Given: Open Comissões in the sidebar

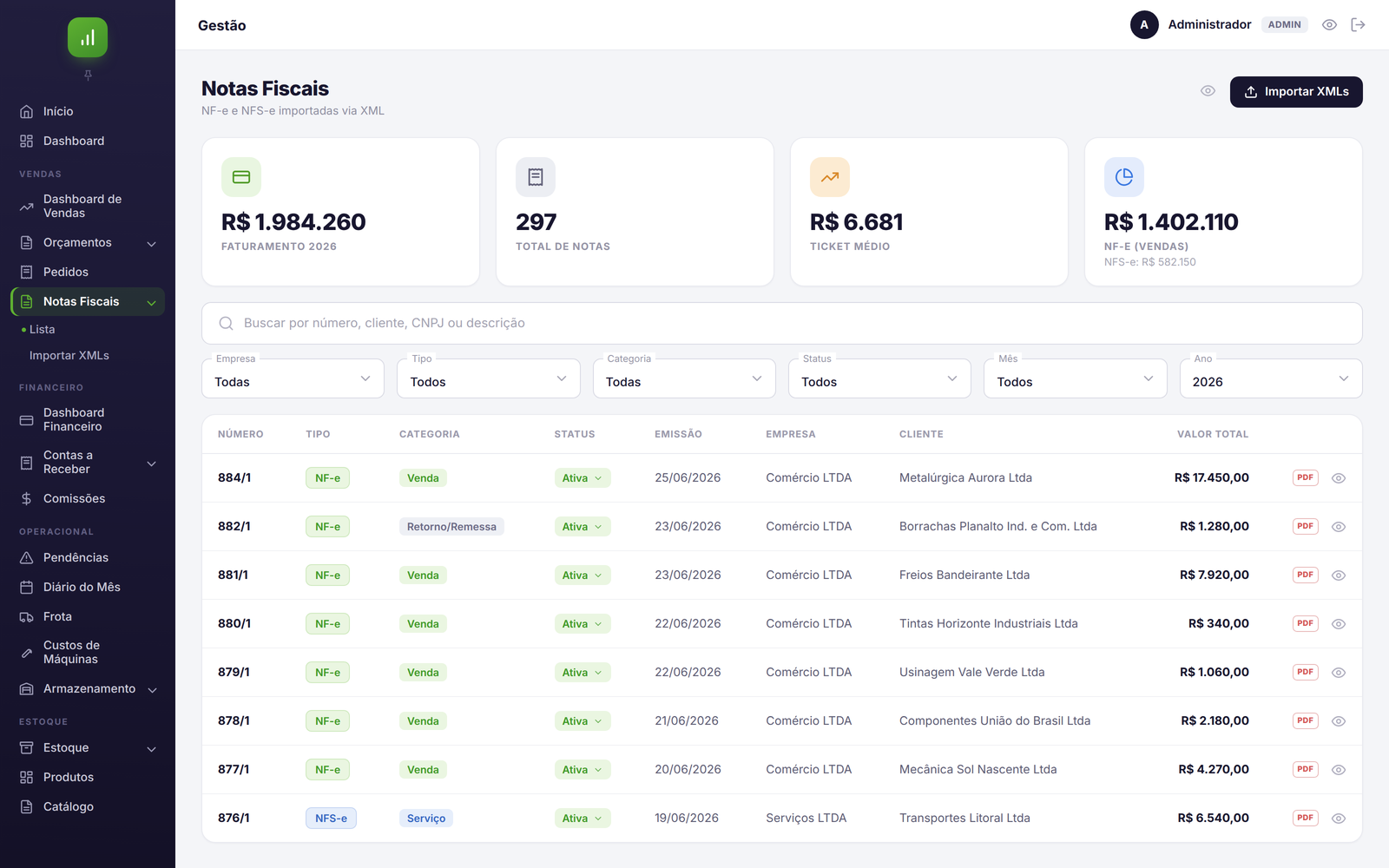Looking at the screenshot, I should (x=88, y=498).
